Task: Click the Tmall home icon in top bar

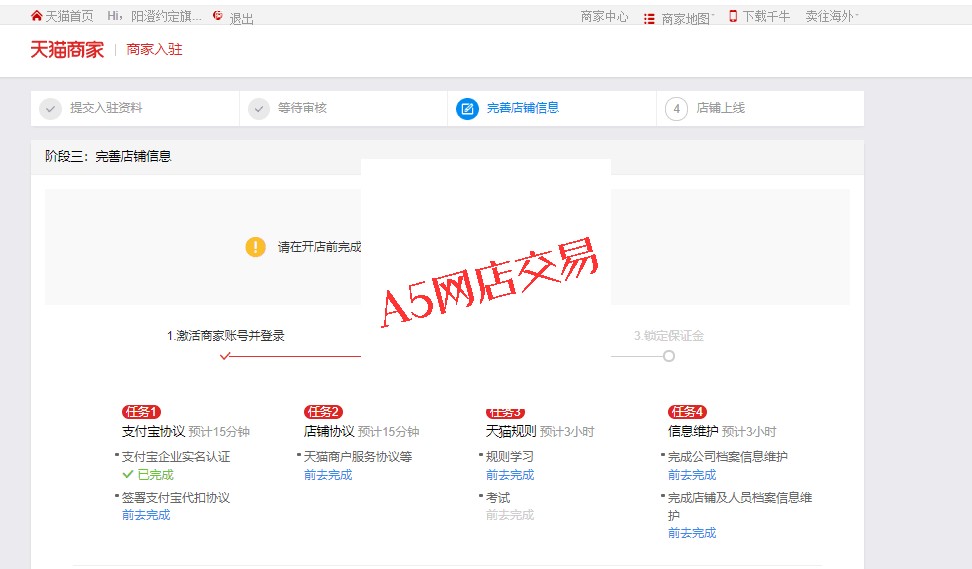Action: tap(37, 16)
